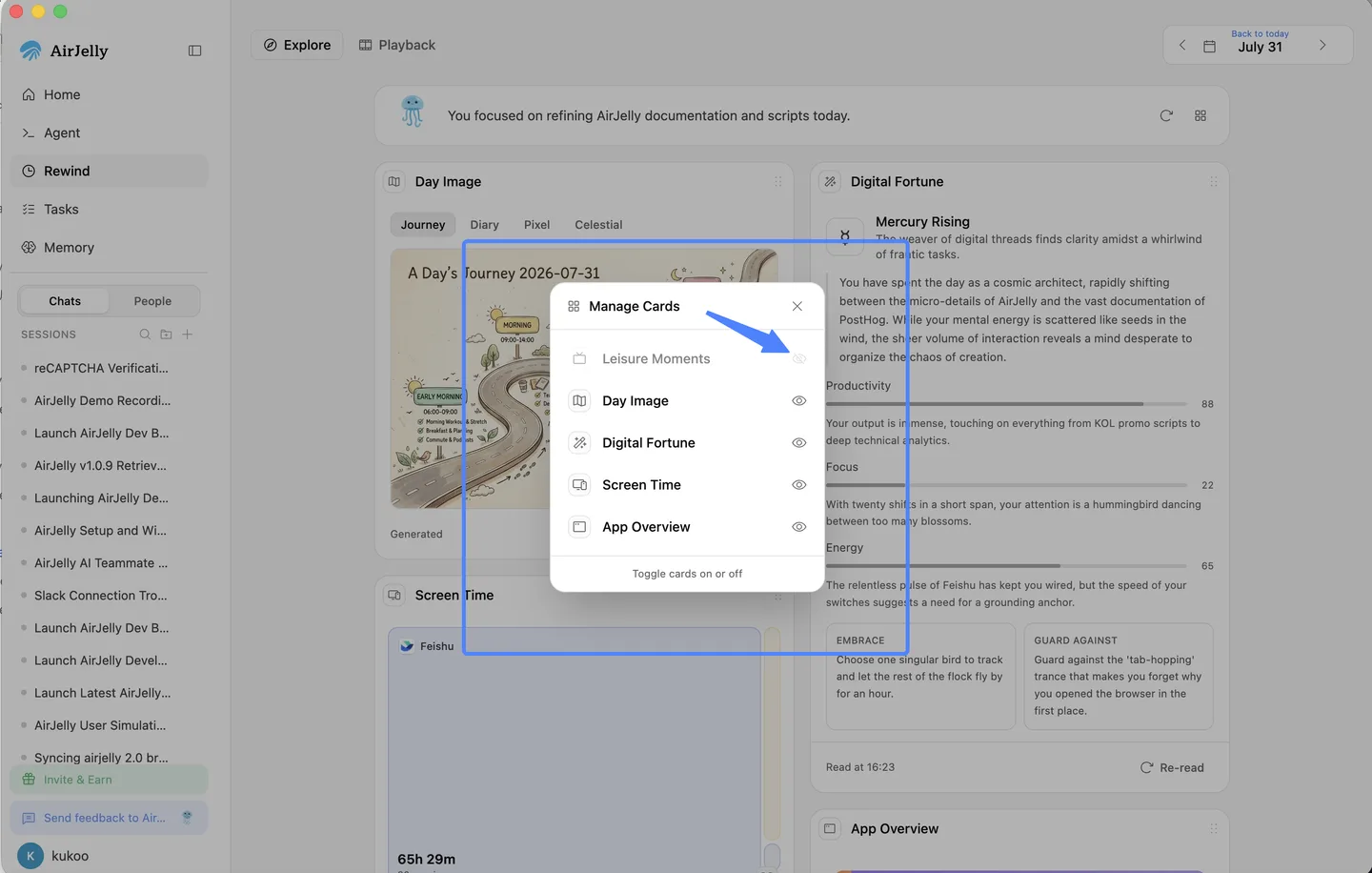Click the Re-read fortune button
This screenshot has height=873, width=1372.
(x=1172, y=767)
